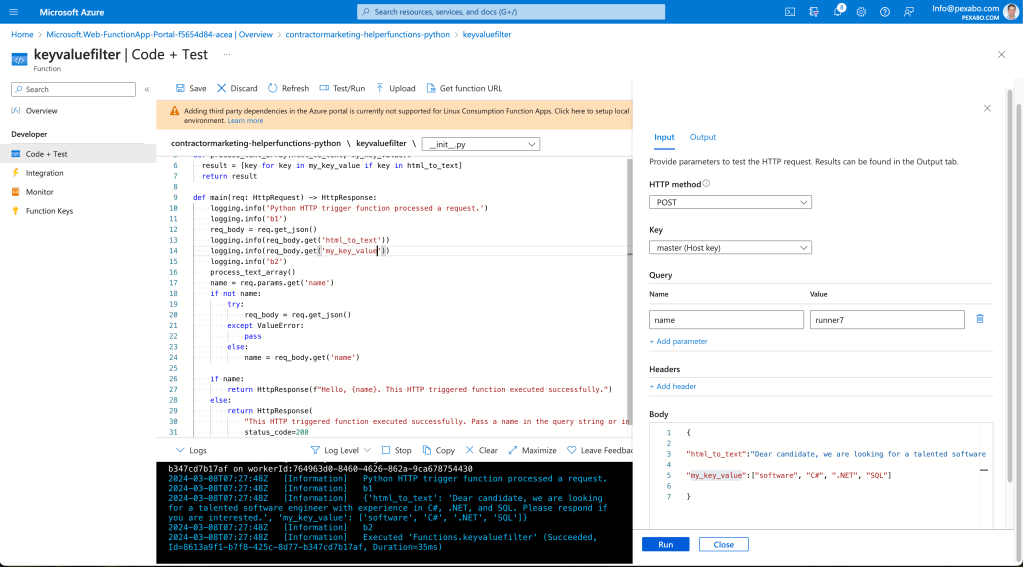Collapse the left menu with double chevron

tap(147, 89)
